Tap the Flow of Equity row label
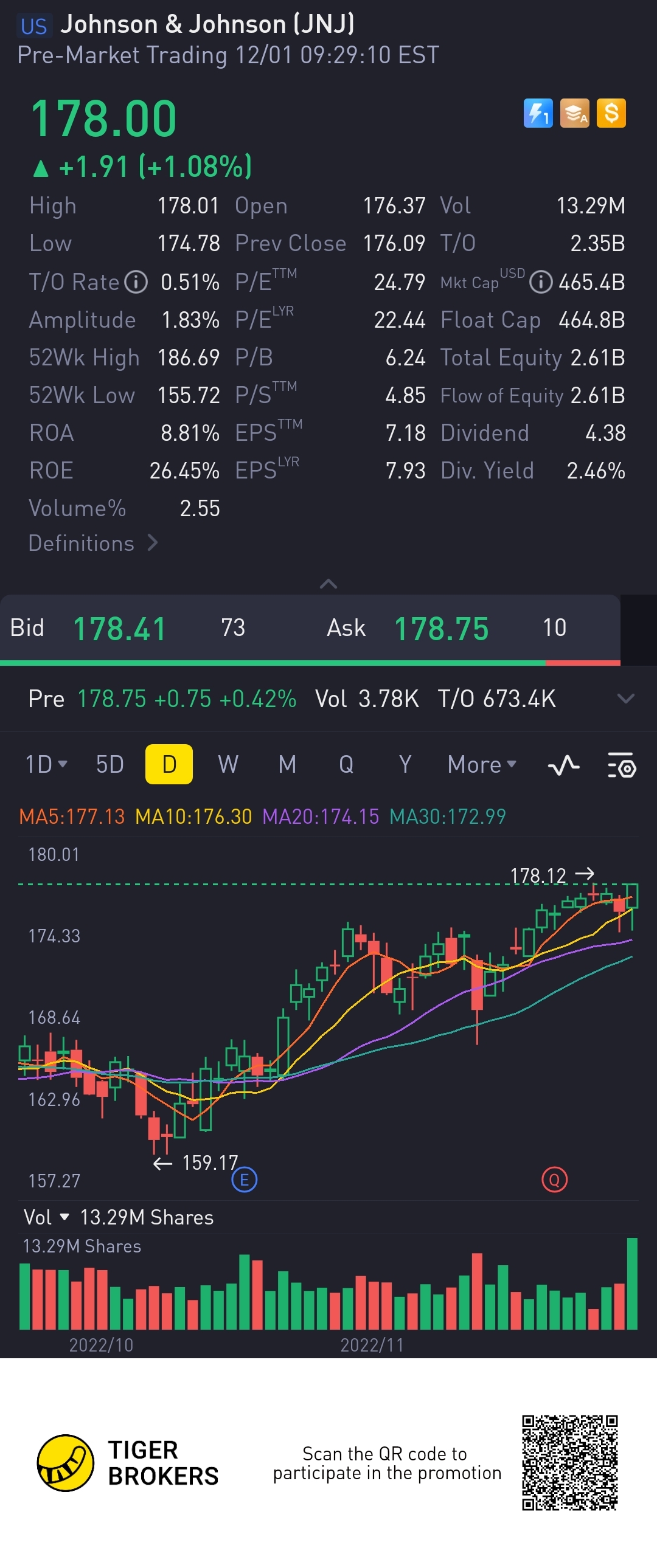Viewport: 657px width, 1568px height. (x=502, y=396)
